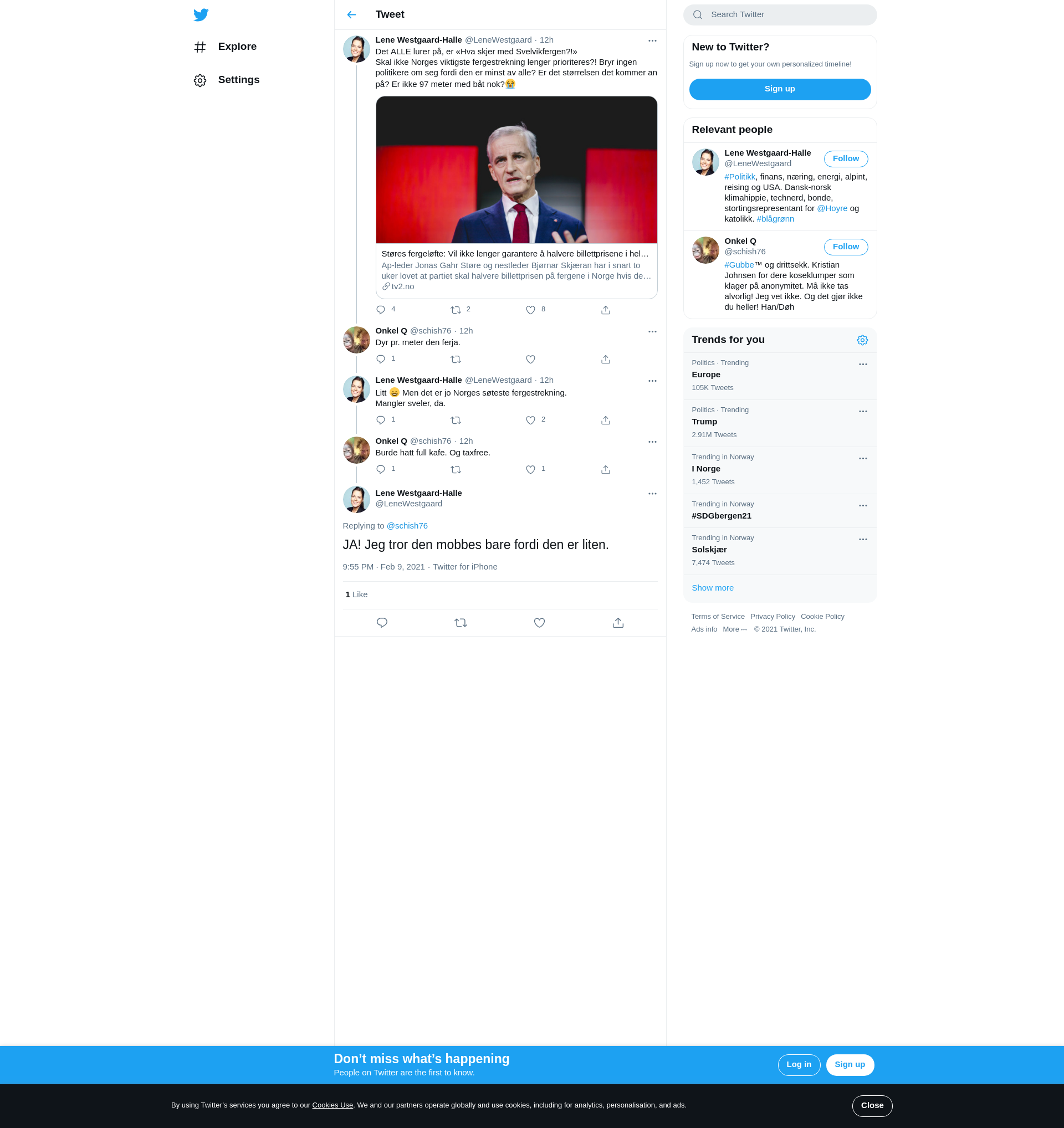Retweet 'Burde hatt full kafe' tweet
Image resolution: width=1064 pixels, height=1128 pixels.
(456, 469)
